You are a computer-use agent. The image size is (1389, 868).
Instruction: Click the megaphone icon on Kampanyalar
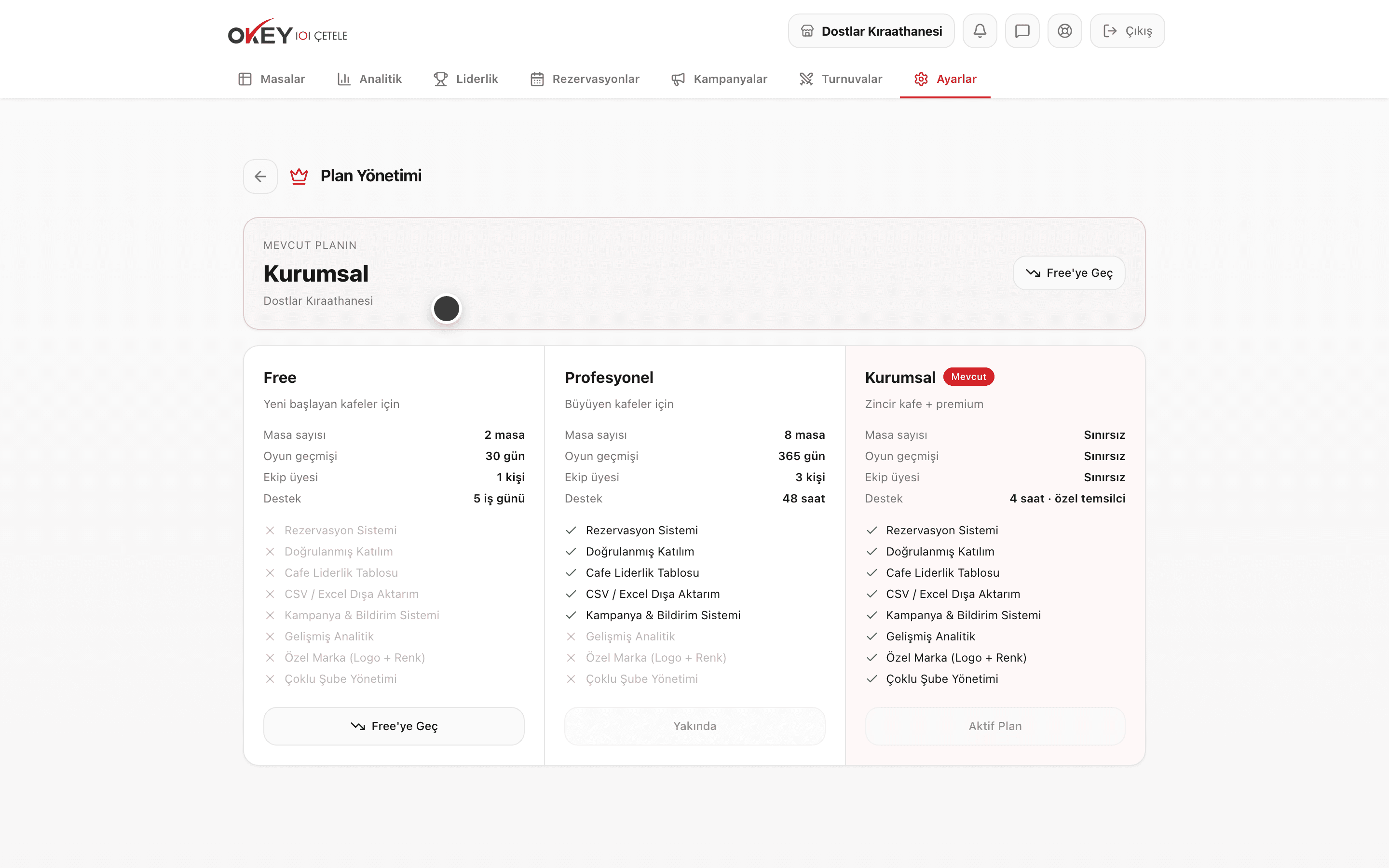tap(679, 79)
